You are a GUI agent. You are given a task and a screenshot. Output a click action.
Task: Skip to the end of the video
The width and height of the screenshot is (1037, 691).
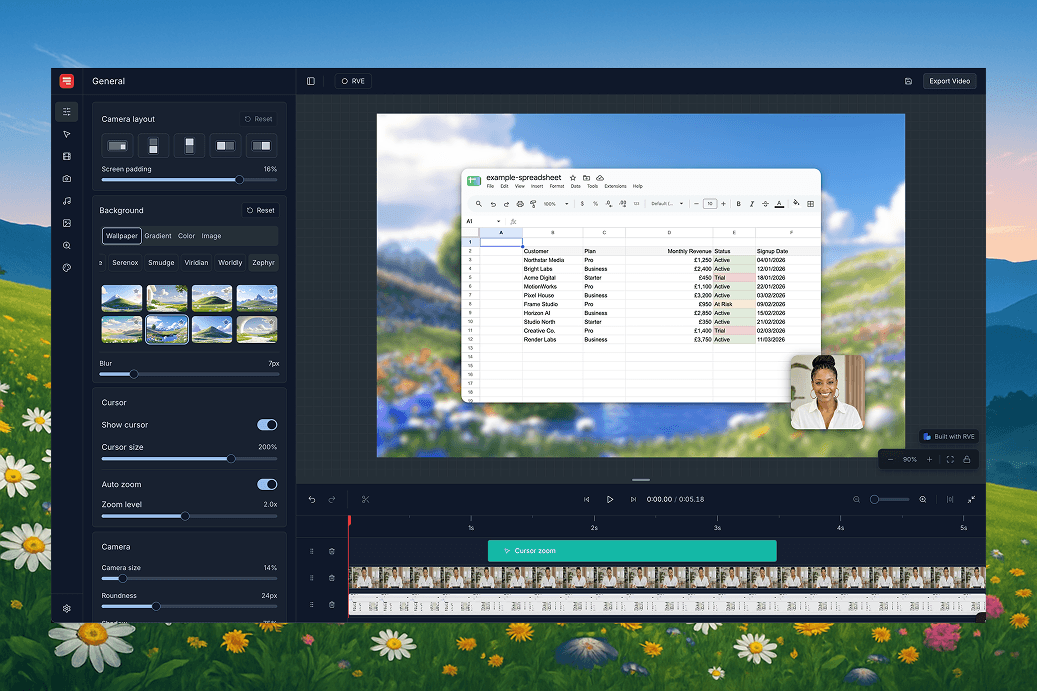633,500
